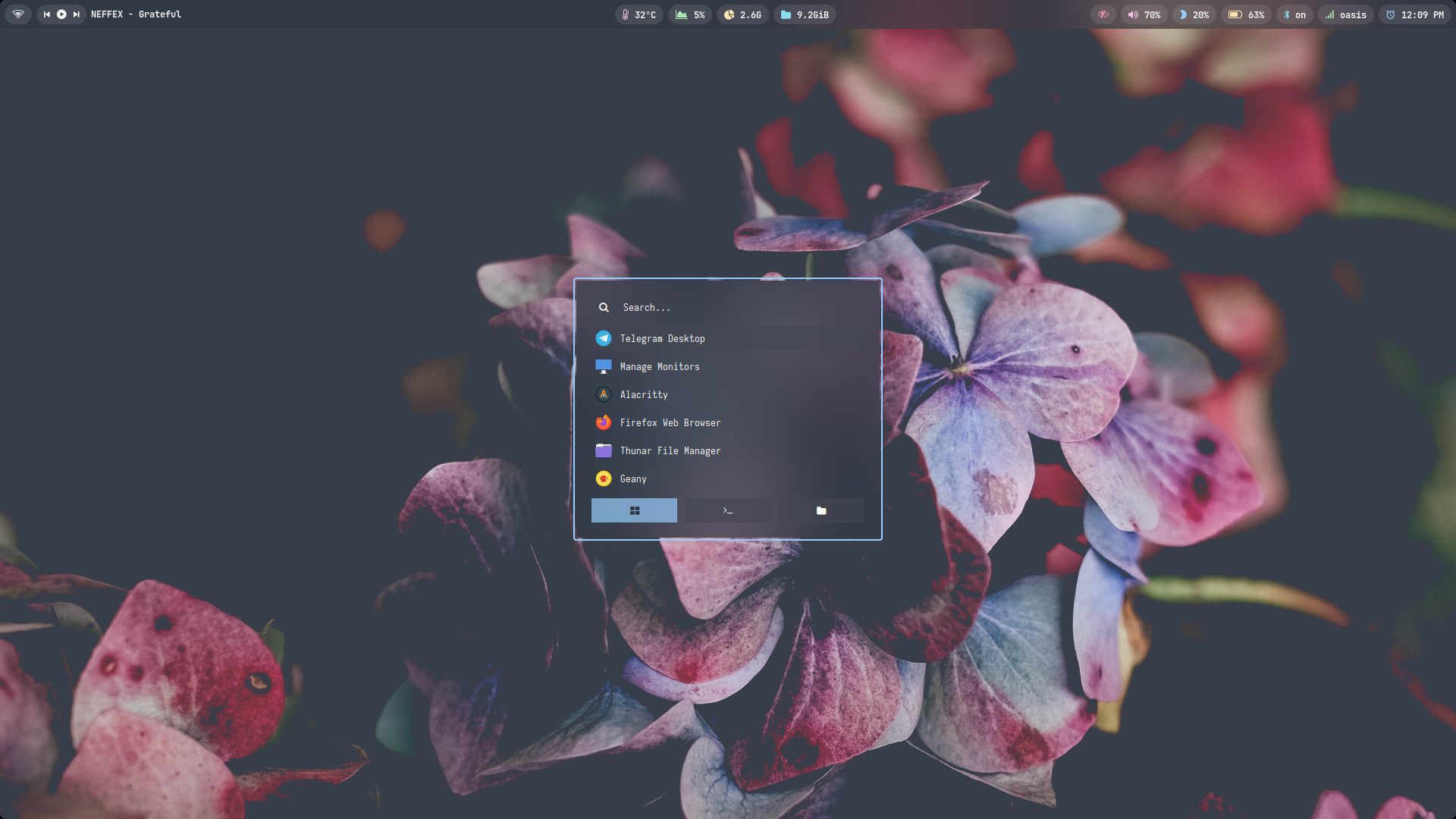Skip to the next track
Screen dimensions: 1456x819
pyautogui.click(x=76, y=14)
